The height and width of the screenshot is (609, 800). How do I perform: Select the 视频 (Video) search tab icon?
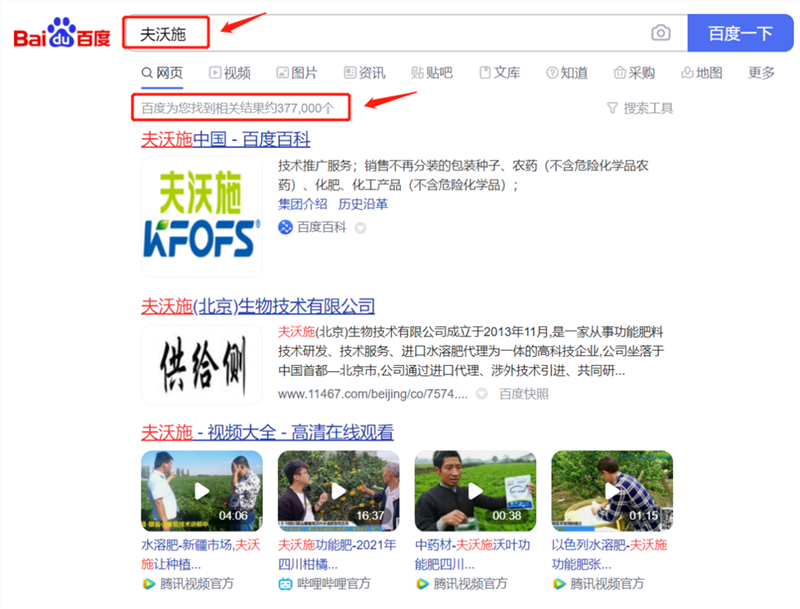click(215, 72)
